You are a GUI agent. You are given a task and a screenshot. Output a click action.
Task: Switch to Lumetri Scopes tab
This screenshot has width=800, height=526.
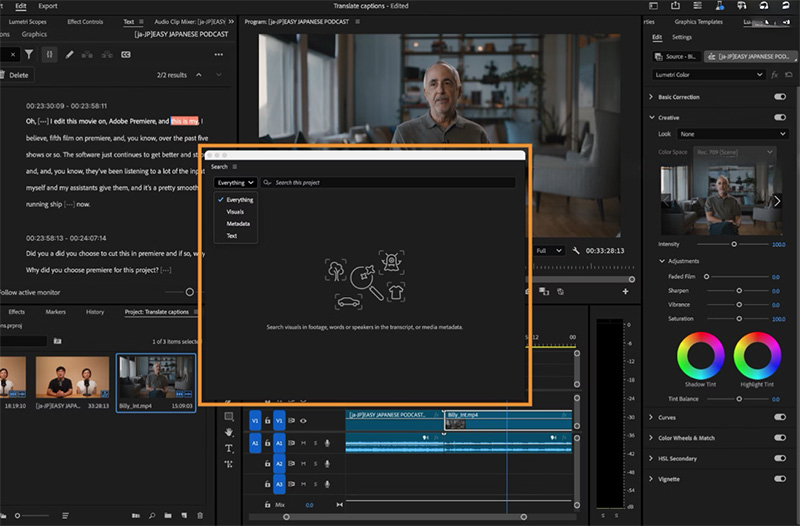click(x=27, y=21)
